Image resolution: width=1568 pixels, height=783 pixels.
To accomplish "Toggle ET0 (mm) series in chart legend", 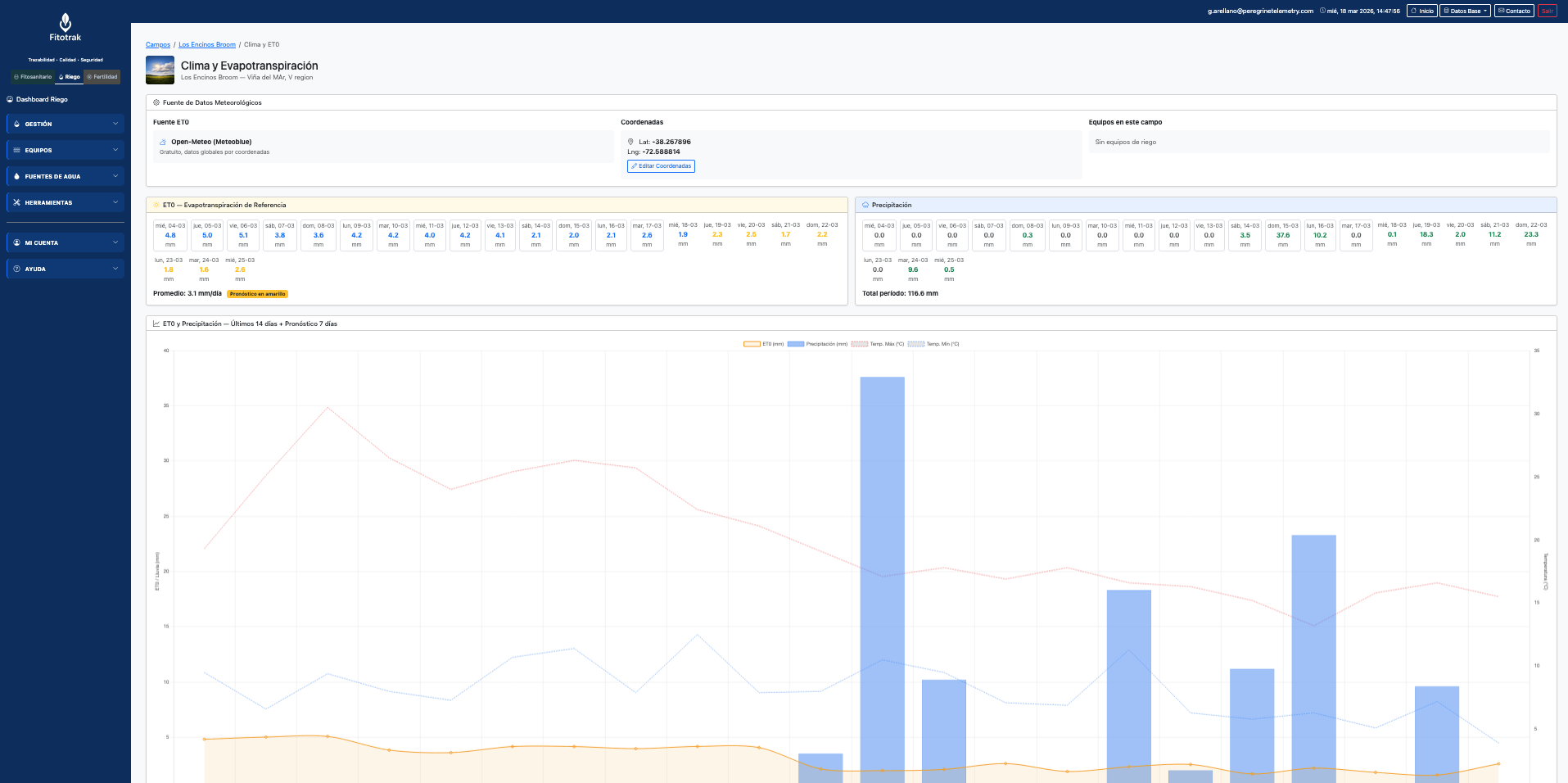I will click(x=752, y=344).
